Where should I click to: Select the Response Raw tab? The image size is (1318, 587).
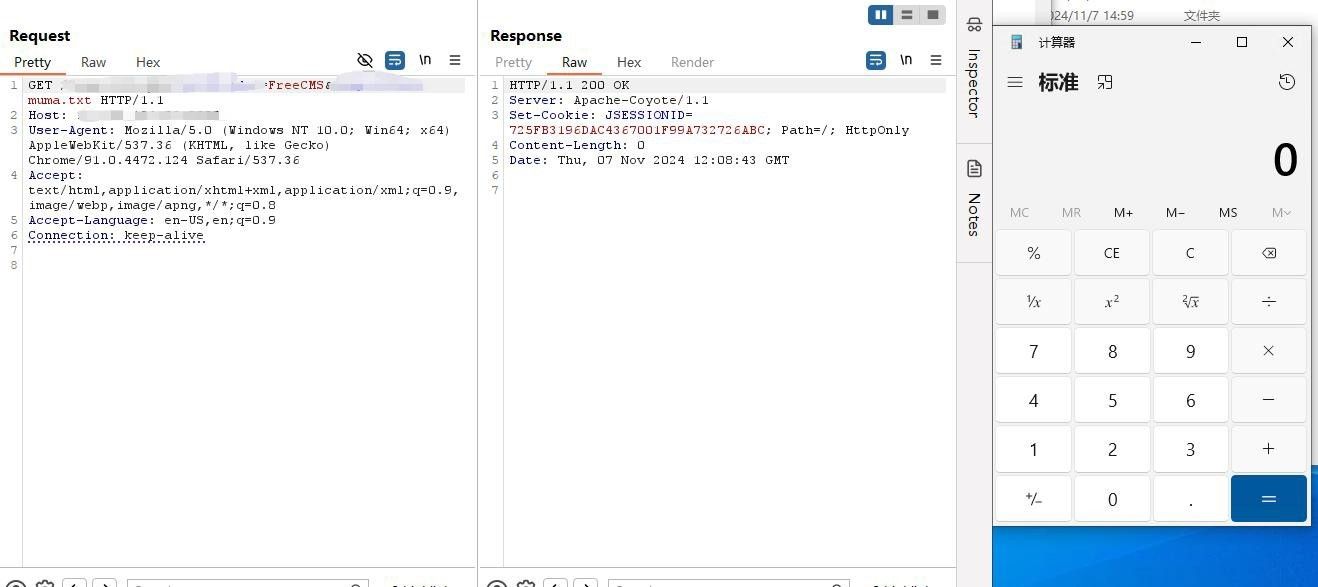[x=574, y=62]
